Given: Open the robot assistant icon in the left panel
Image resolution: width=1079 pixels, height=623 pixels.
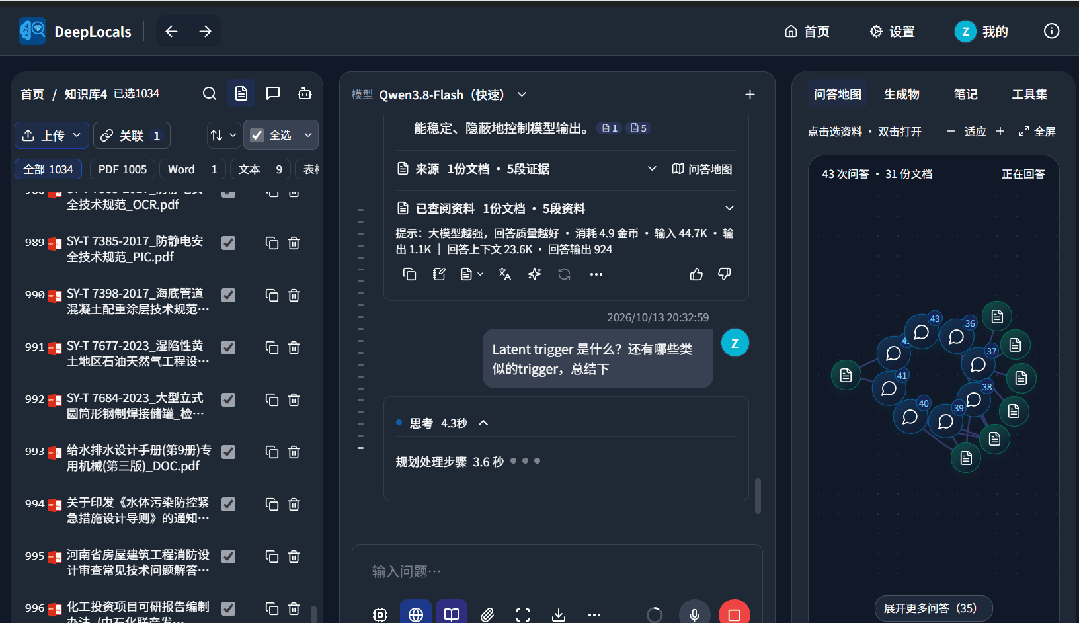Looking at the screenshot, I should [304, 94].
